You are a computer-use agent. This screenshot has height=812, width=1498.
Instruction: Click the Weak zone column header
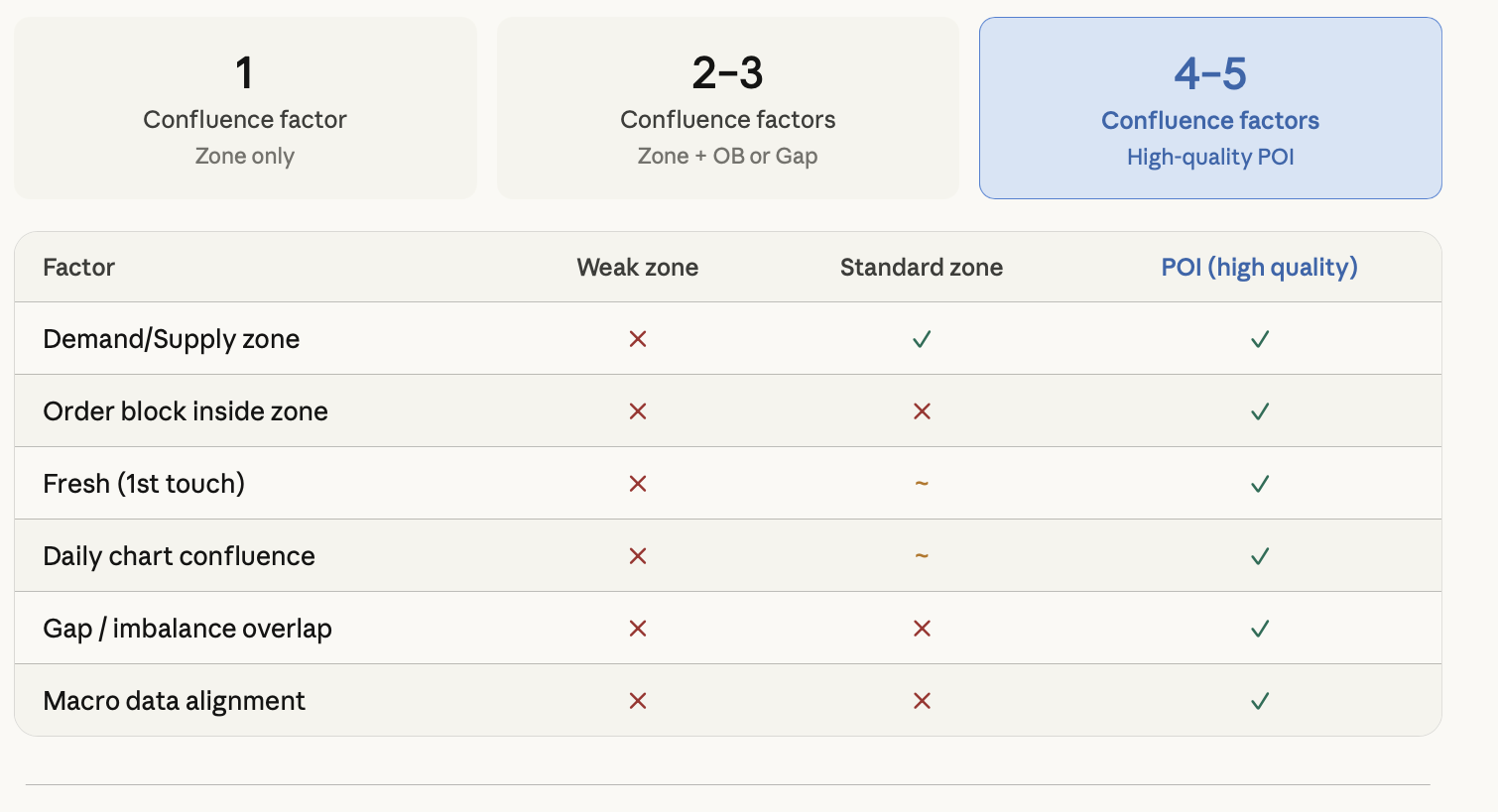click(638, 268)
